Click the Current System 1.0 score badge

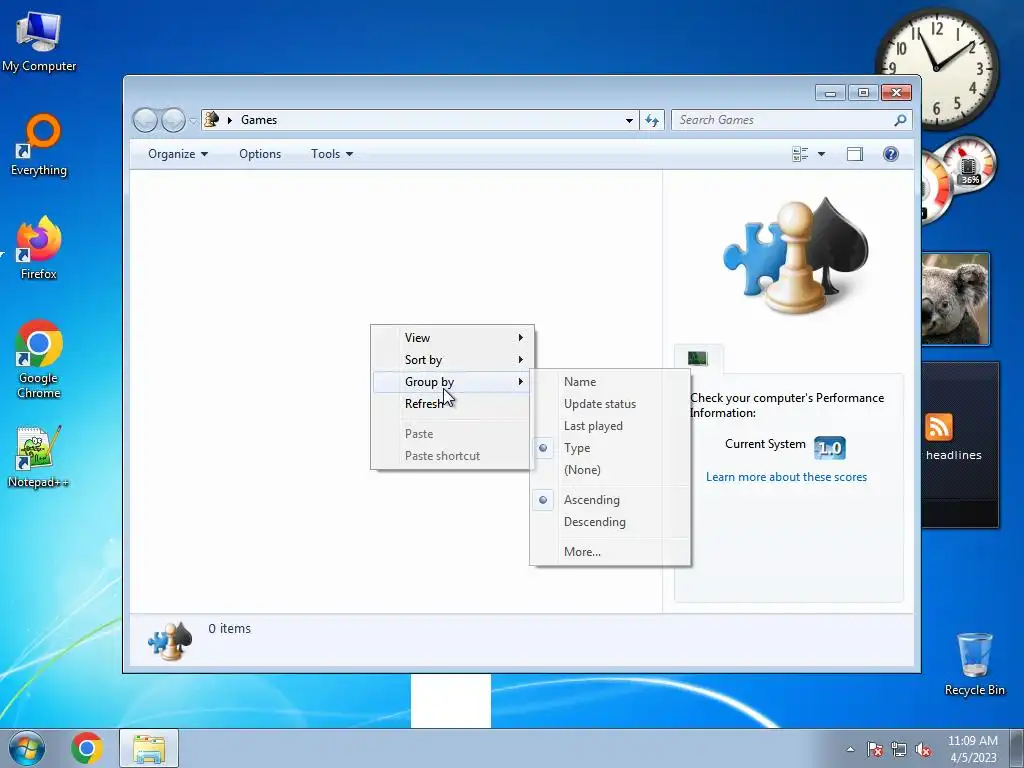click(x=829, y=448)
